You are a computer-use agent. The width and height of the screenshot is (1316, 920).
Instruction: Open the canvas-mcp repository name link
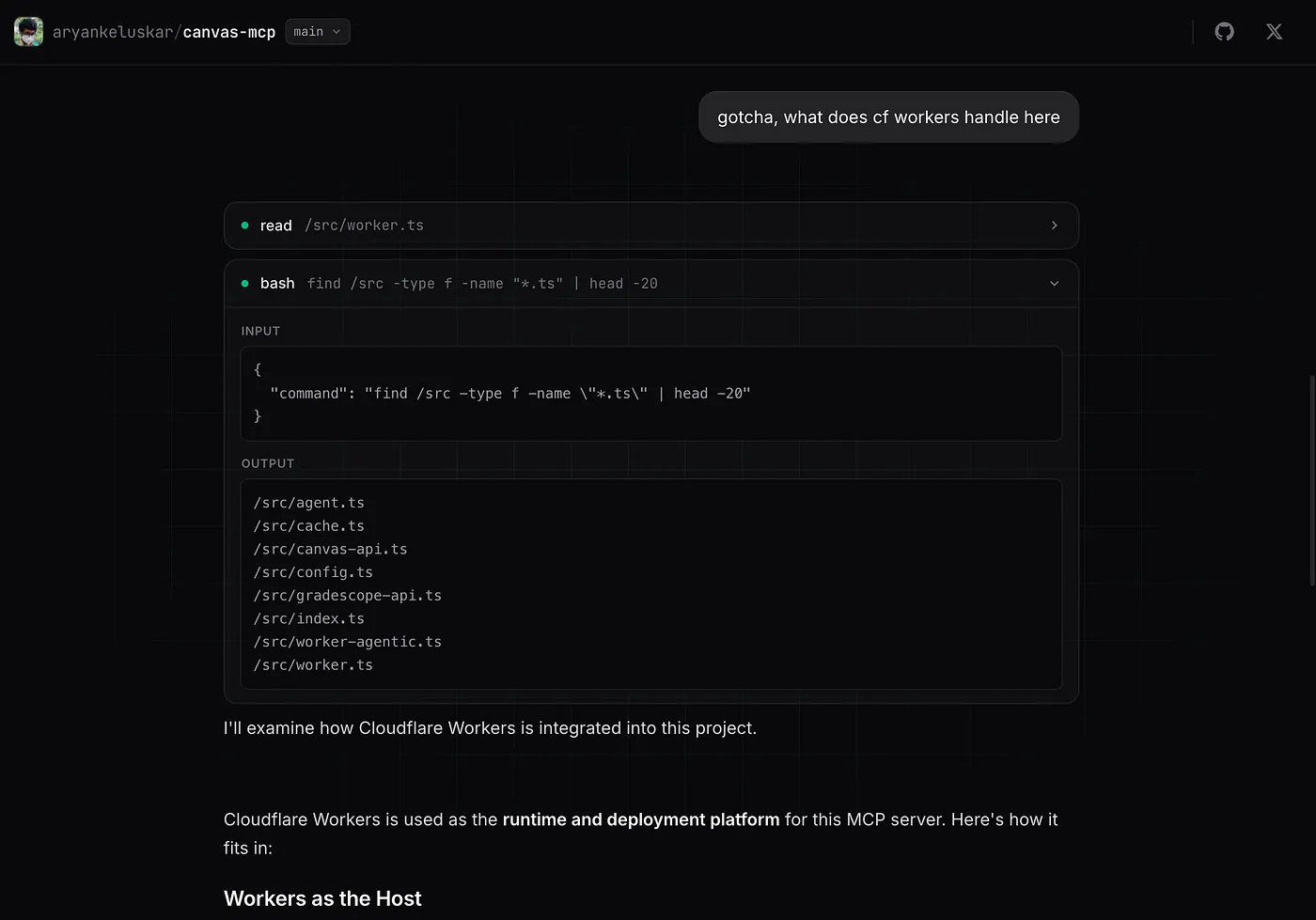228,32
